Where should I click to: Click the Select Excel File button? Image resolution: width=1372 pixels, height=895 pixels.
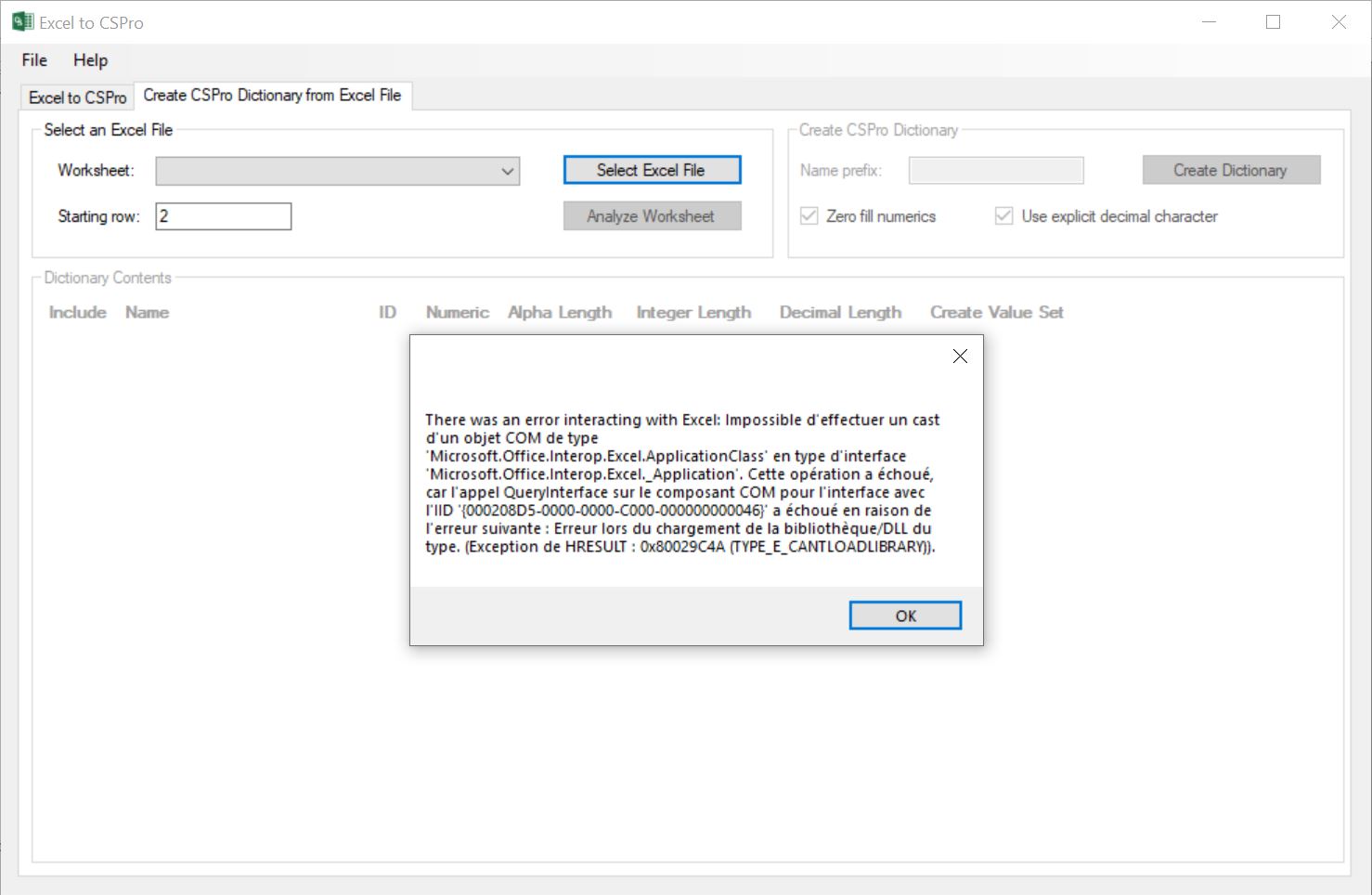pos(652,170)
